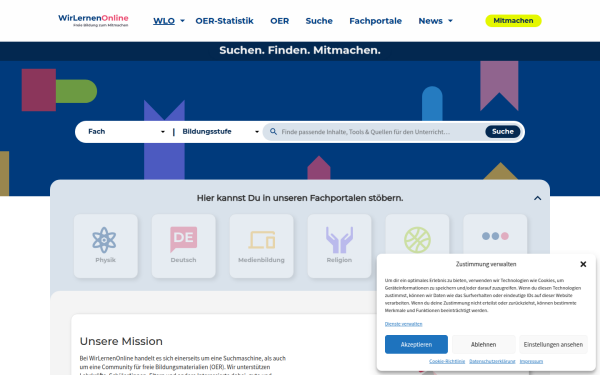Click 'Hier kannst Du in unseren Fachportalen stöbern.' text

coord(300,198)
